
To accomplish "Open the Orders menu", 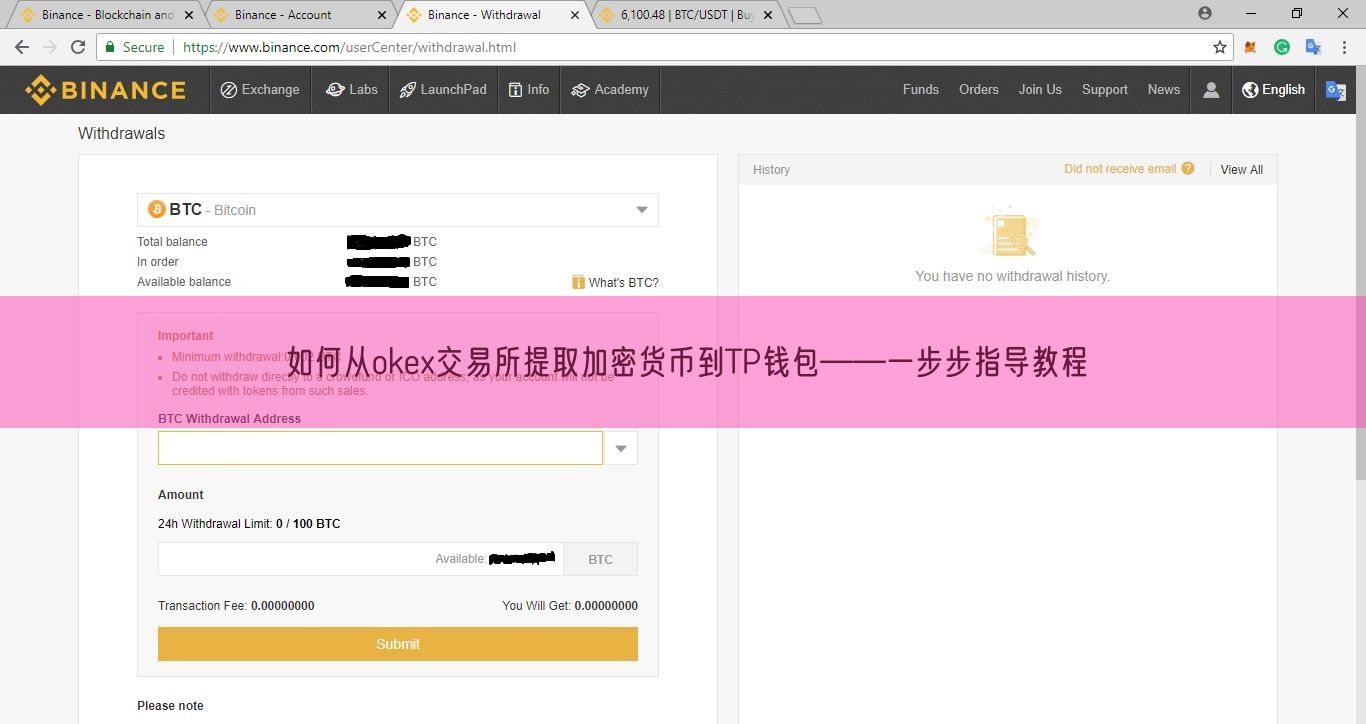I will point(979,89).
